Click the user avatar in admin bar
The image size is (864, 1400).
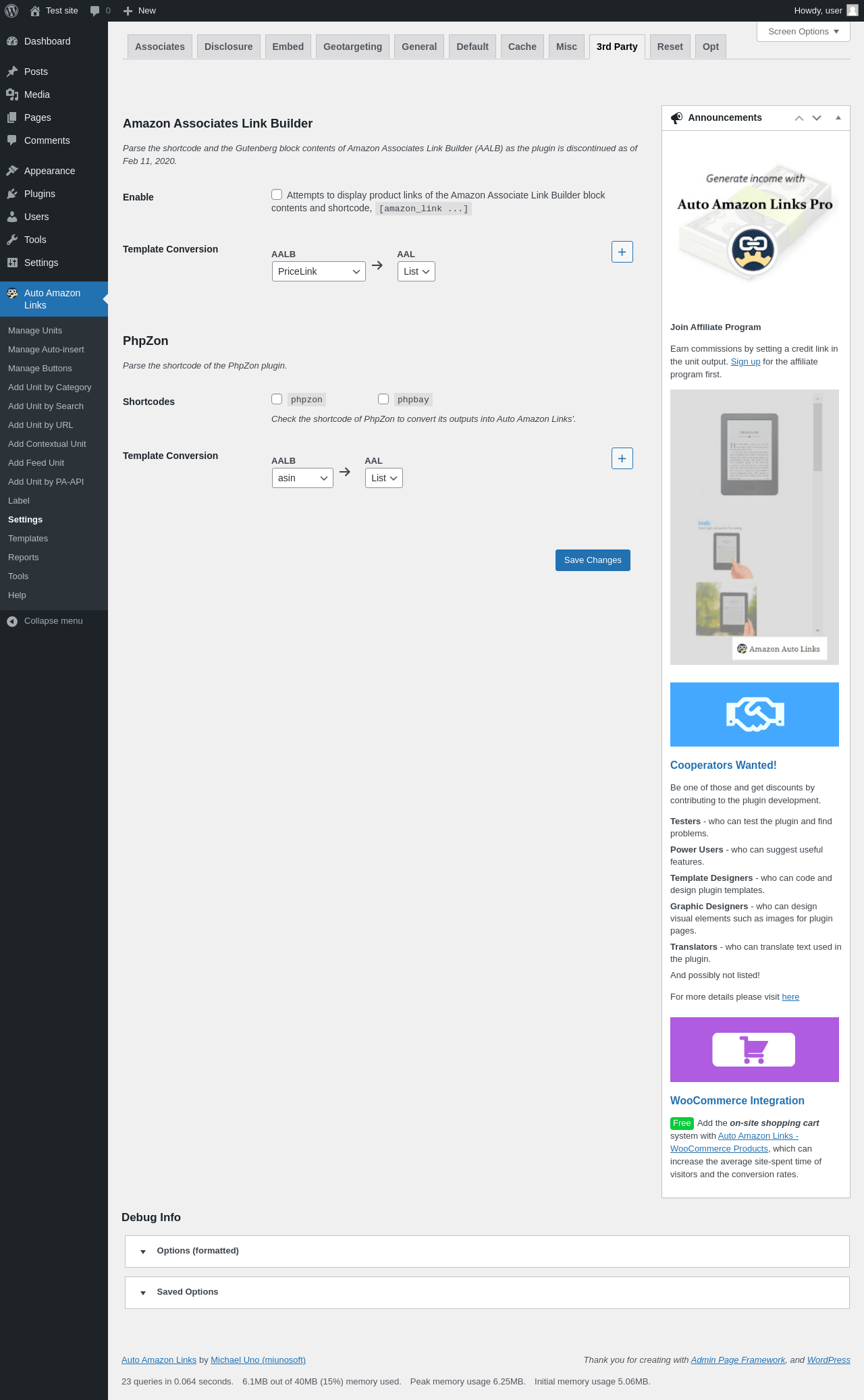tap(853, 11)
